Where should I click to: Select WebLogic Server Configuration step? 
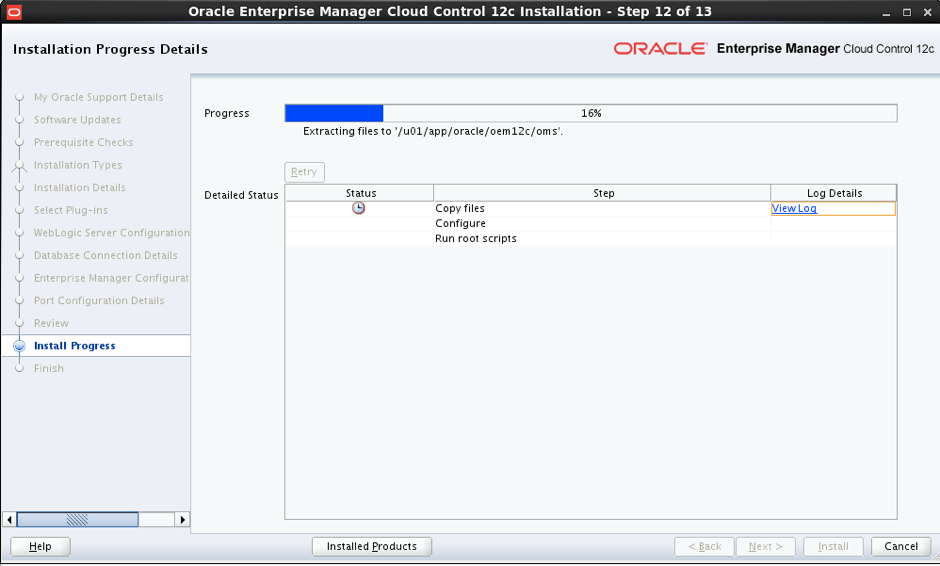(x=112, y=233)
